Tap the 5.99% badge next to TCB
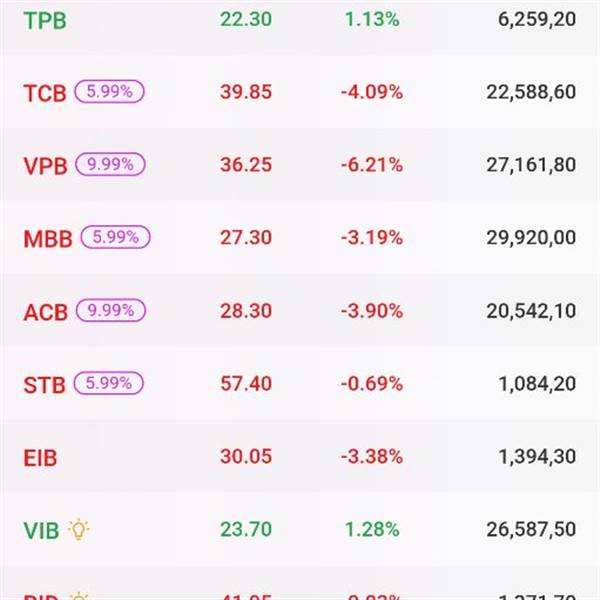Viewport: 600px width, 600px height. (x=109, y=92)
